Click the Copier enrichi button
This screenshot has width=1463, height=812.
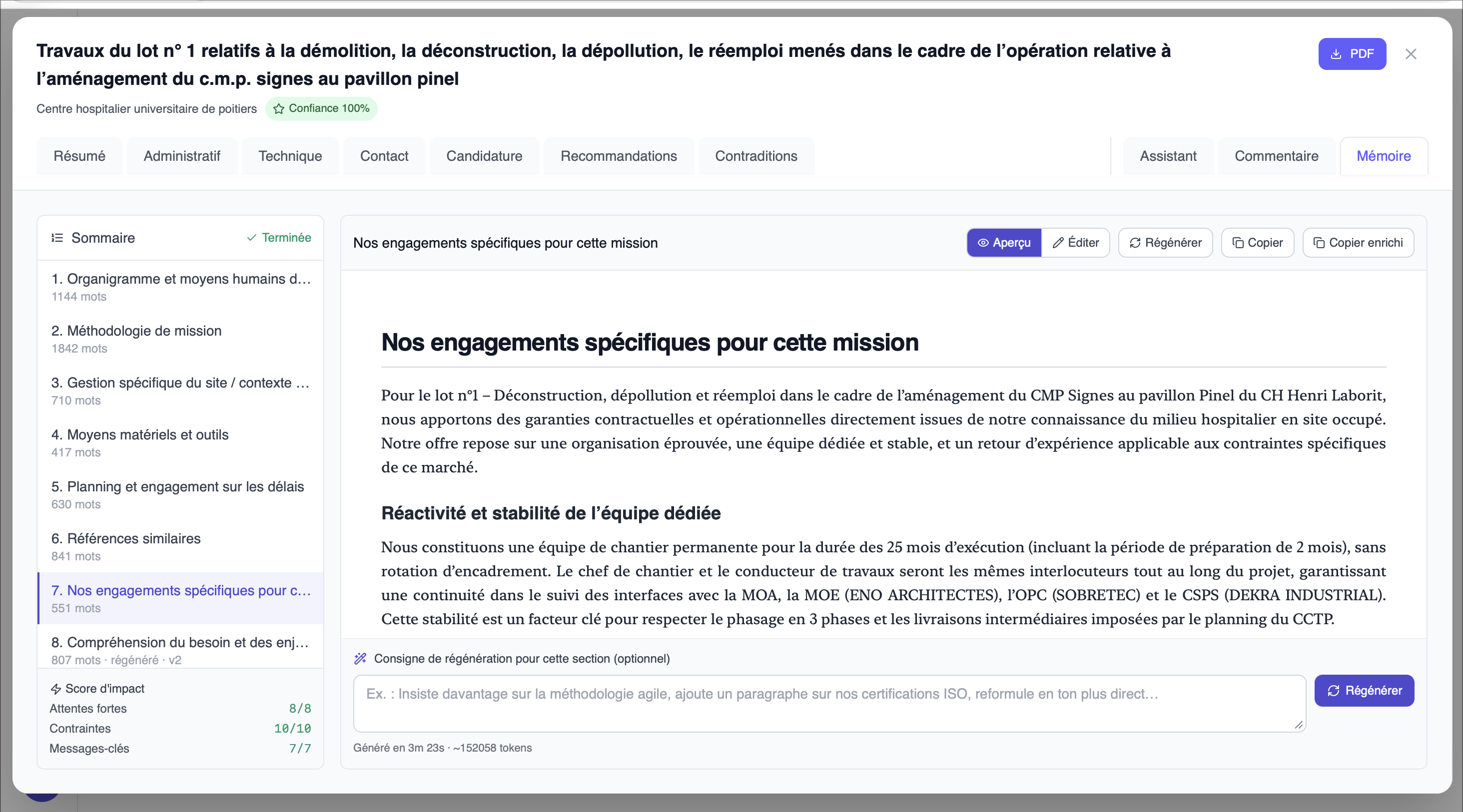tap(1358, 243)
